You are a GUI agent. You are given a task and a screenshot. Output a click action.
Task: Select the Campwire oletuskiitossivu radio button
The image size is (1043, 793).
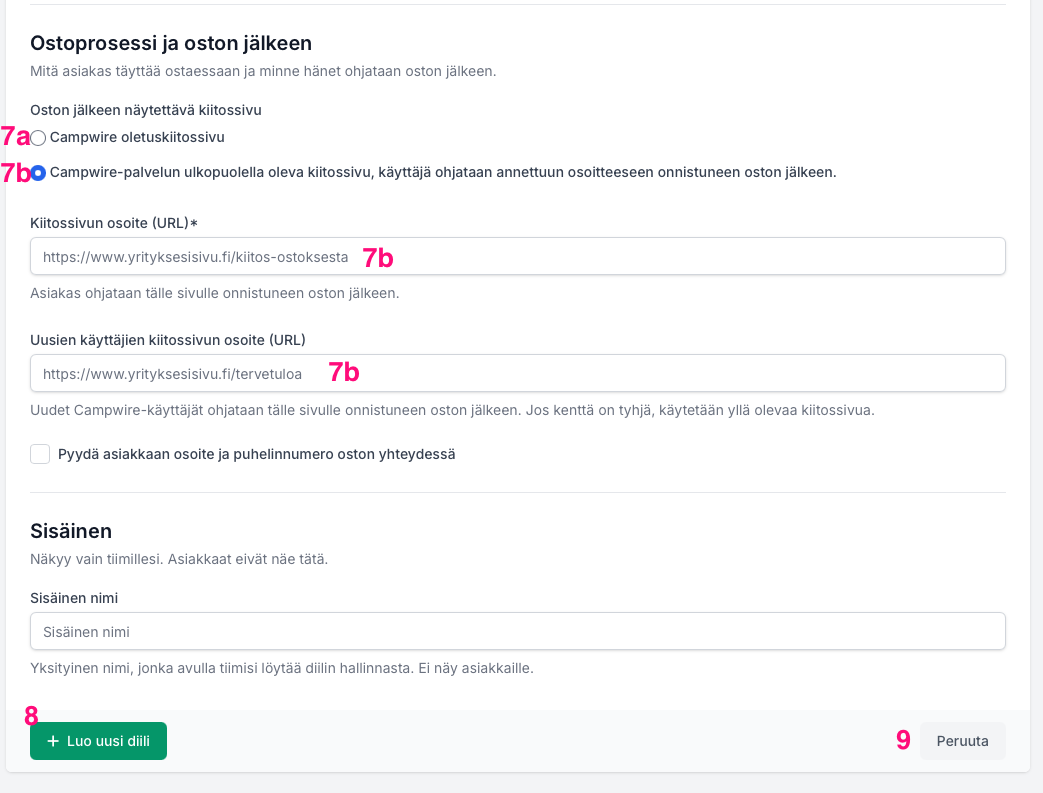tap(38, 138)
